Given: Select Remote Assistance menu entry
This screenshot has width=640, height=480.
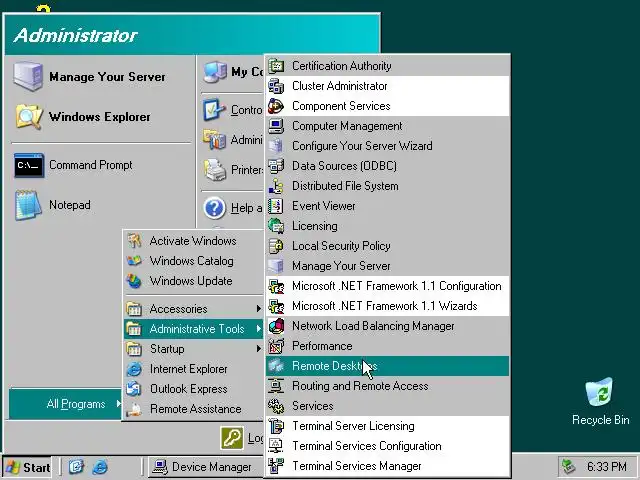Looking at the screenshot, I should click(x=193, y=409).
